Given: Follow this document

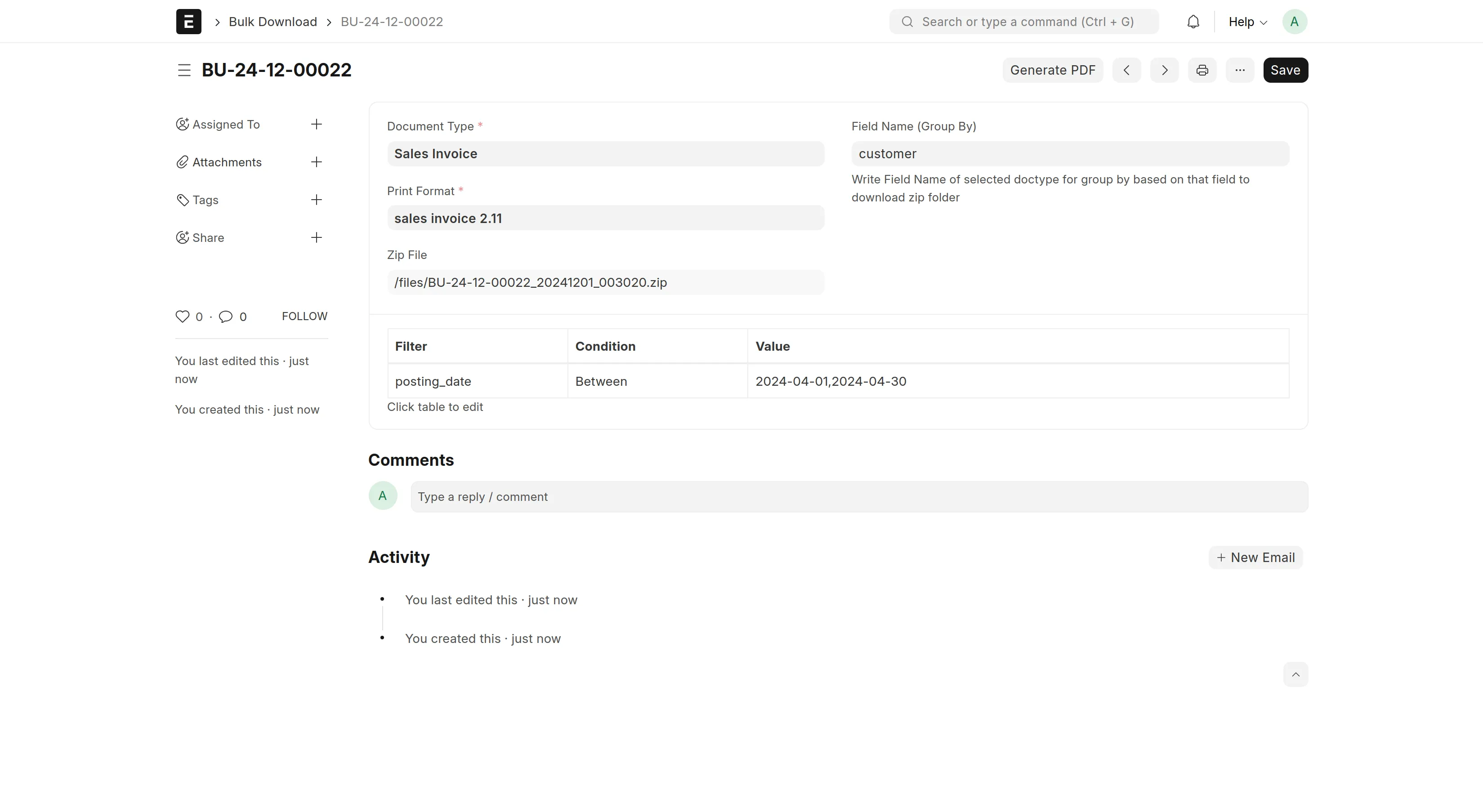Looking at the screenshot, I should pyautogui.click(x=304, y=316).
